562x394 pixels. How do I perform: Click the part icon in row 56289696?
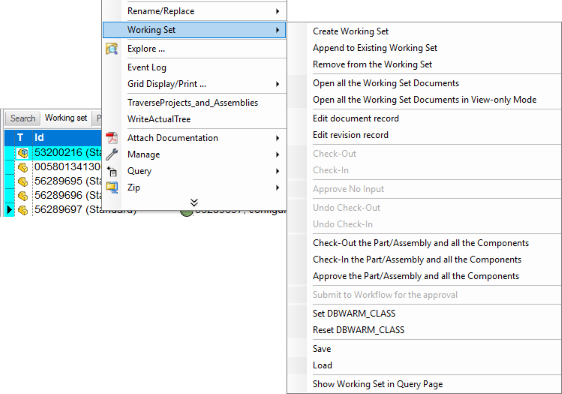(x=23, y=196)
